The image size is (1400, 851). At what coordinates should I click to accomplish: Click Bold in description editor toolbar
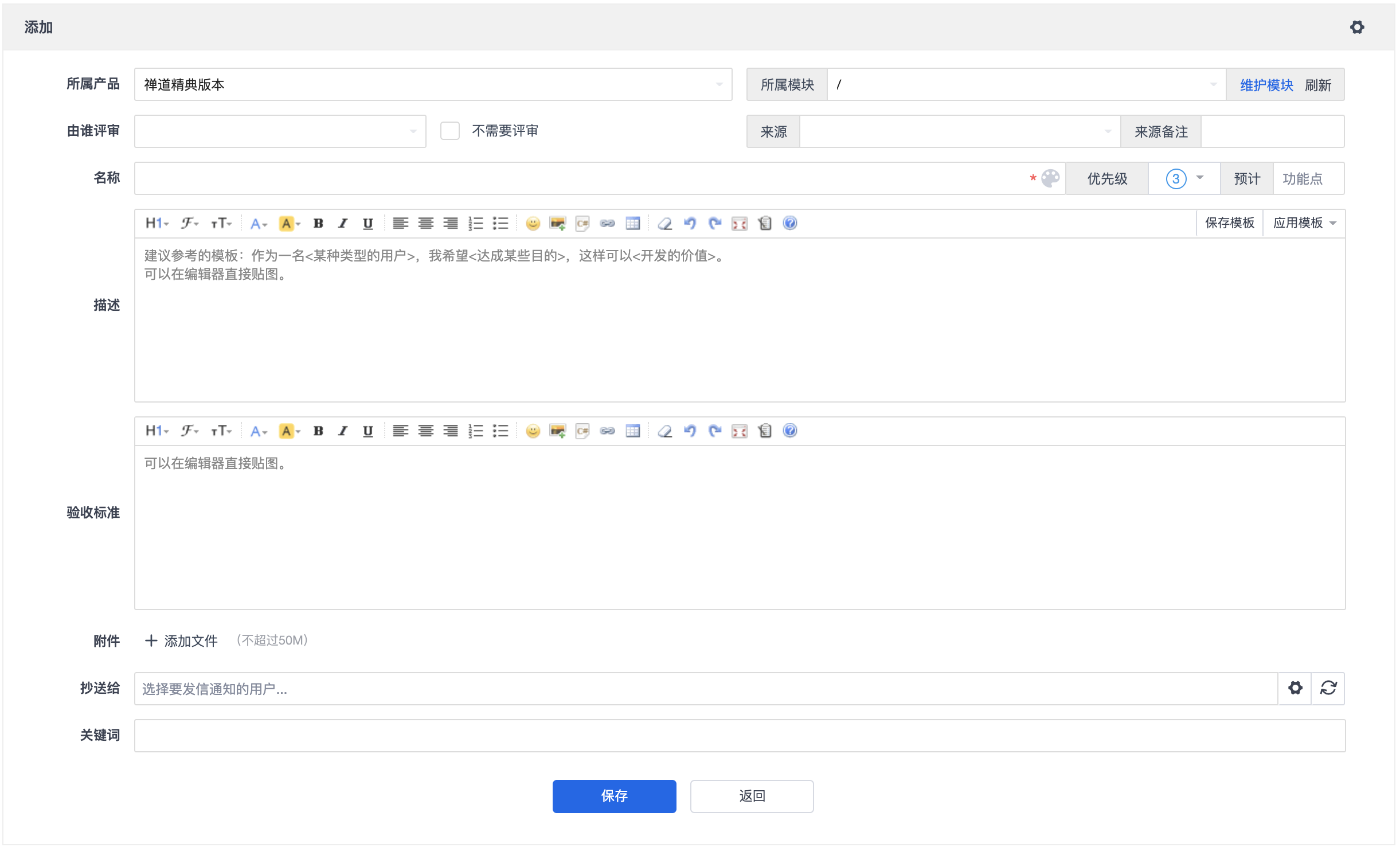pyautogui.click(x=318, y=224)
